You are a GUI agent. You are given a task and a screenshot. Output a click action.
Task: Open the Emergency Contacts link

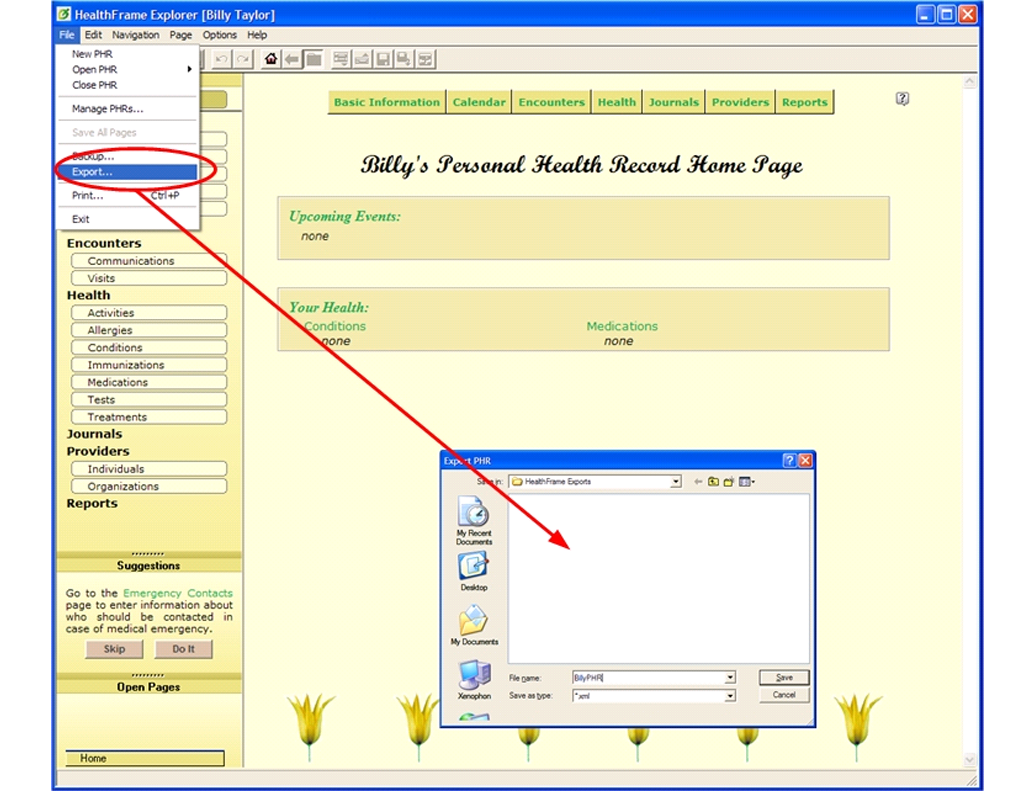[178, 594]
